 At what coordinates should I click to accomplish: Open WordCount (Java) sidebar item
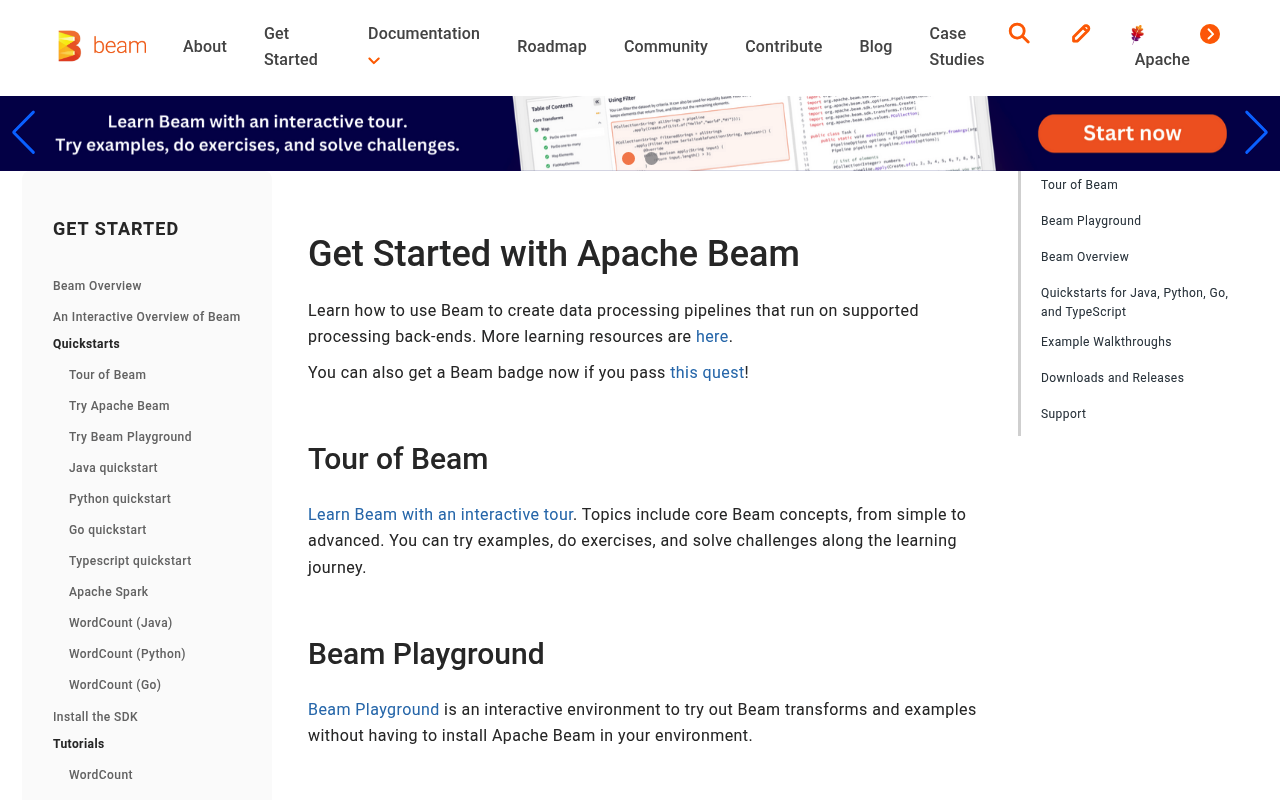coord(120,623)
